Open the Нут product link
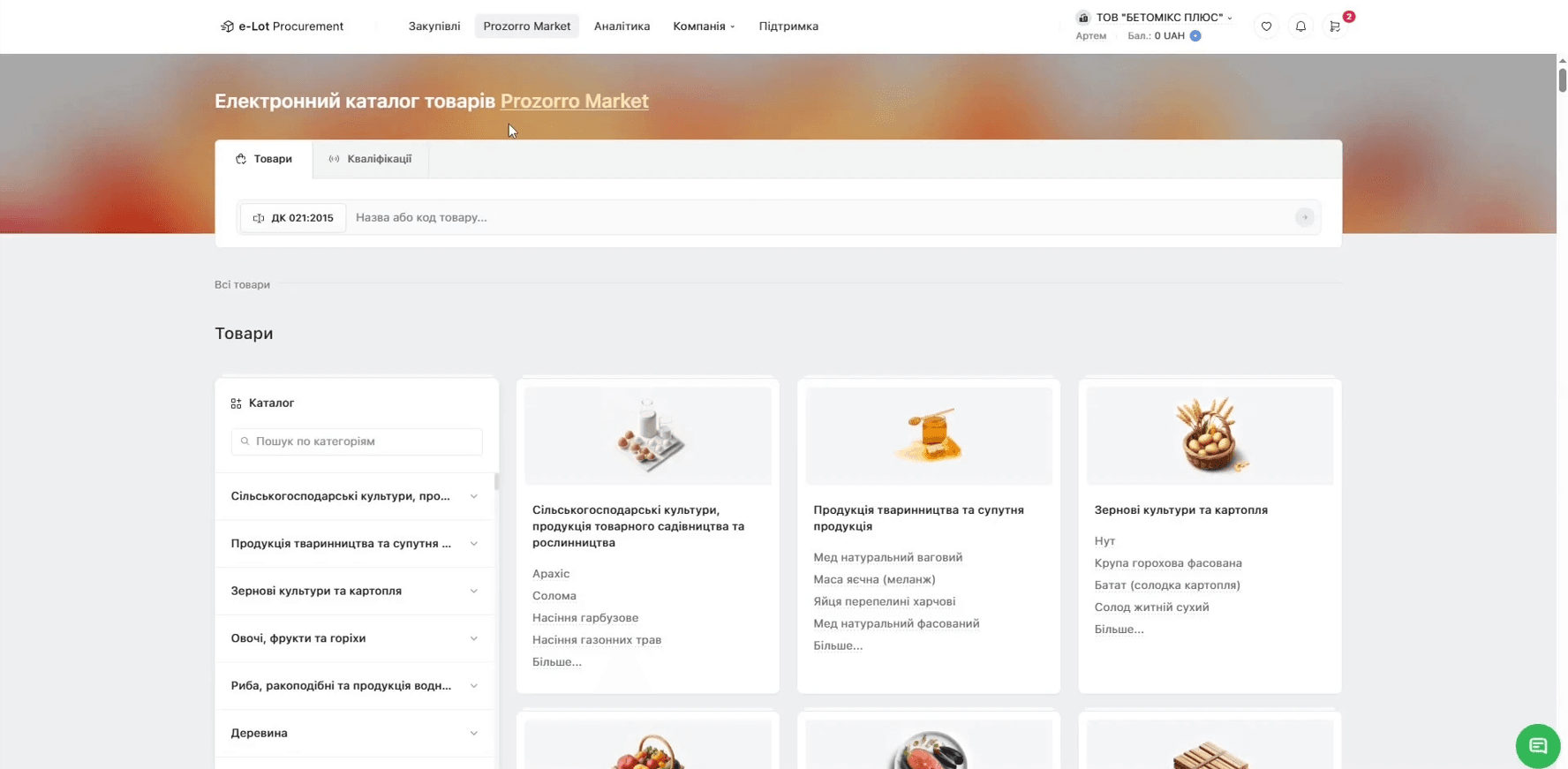 pyautogui.click(x=1104, y=541)
